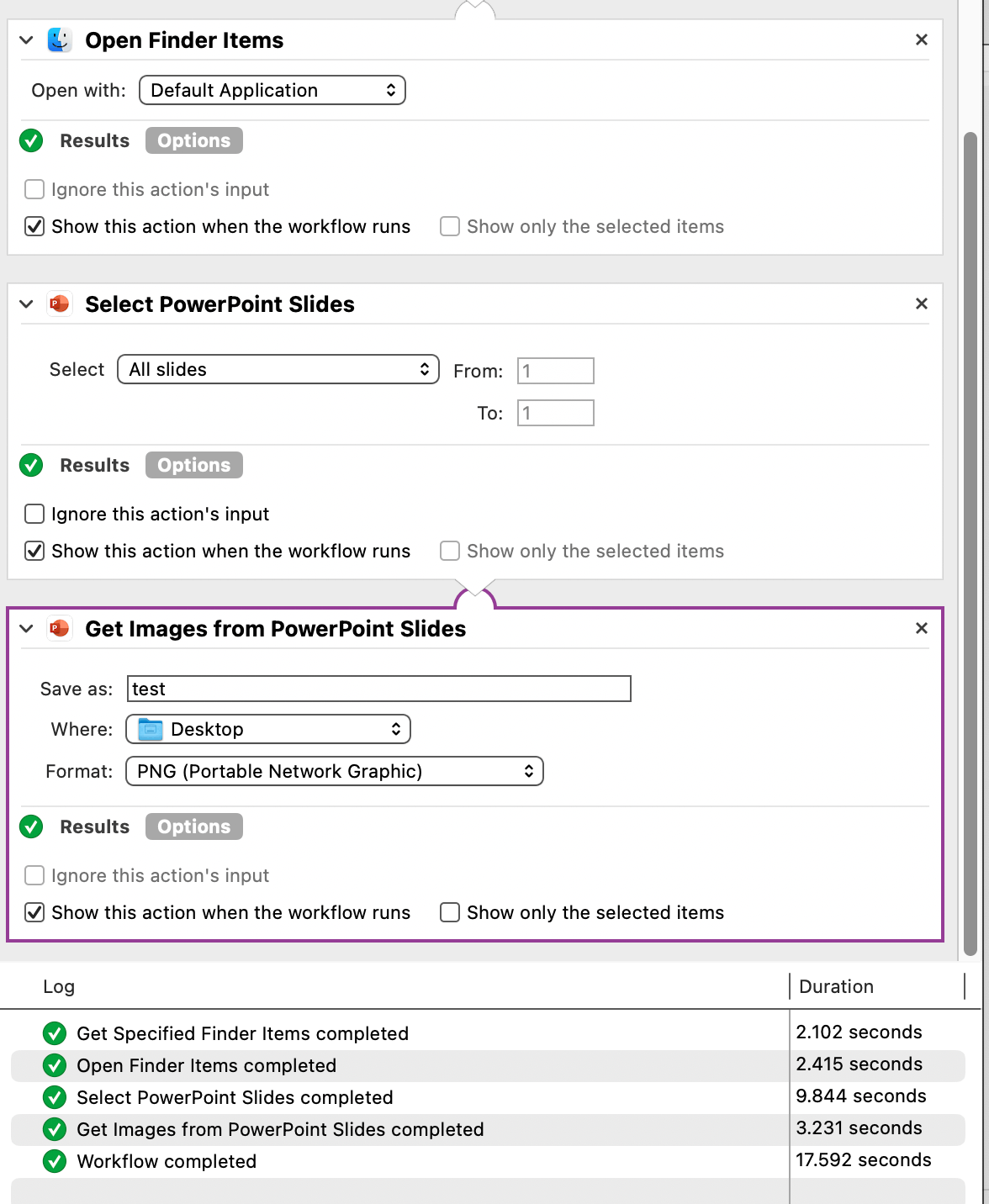This screenshot has width=989, height=1204.
Task: Select the Get Images from PowerPoint Slides completed row
Action: coord(488,1129)
